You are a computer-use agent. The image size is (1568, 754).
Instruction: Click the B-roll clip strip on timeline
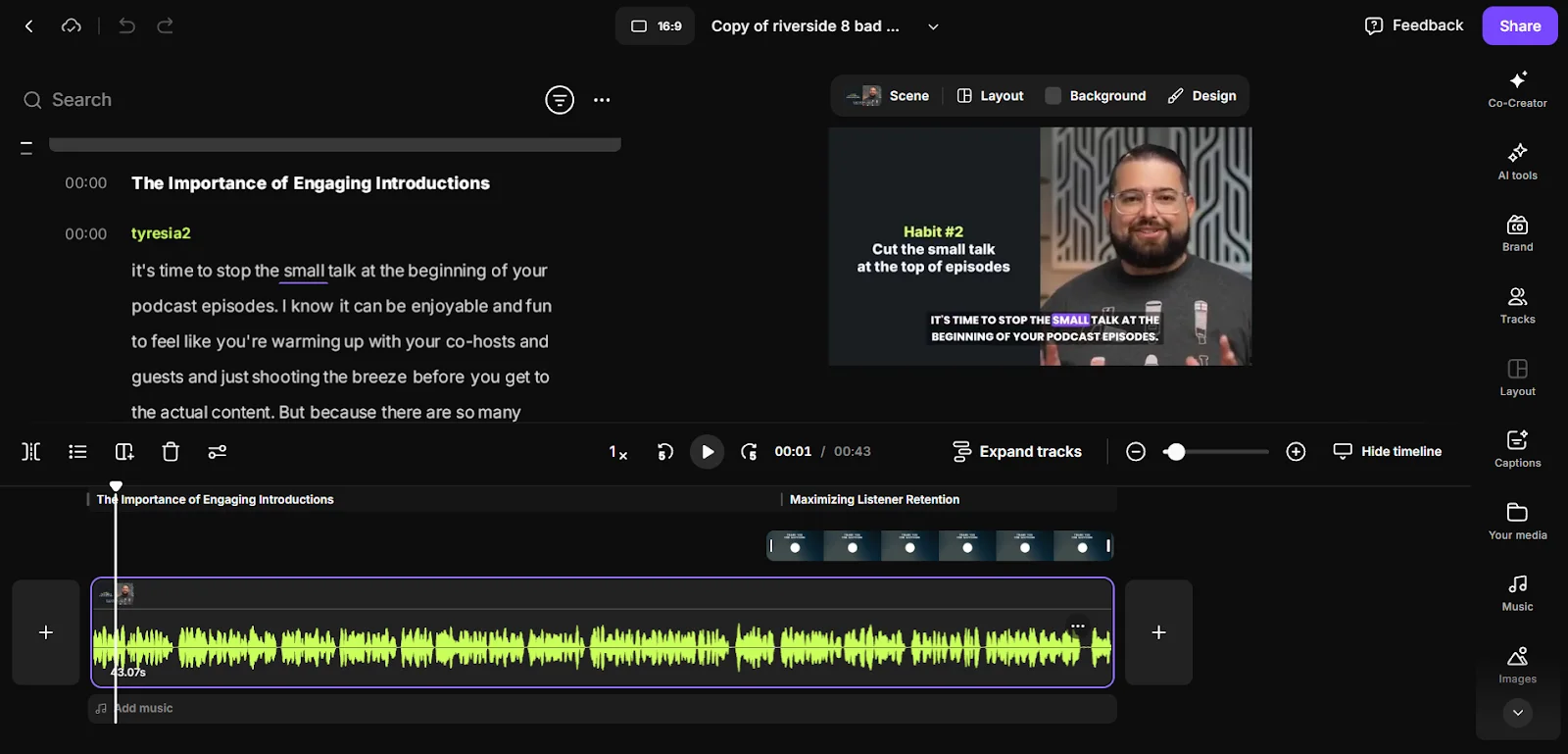click(940, 546)
